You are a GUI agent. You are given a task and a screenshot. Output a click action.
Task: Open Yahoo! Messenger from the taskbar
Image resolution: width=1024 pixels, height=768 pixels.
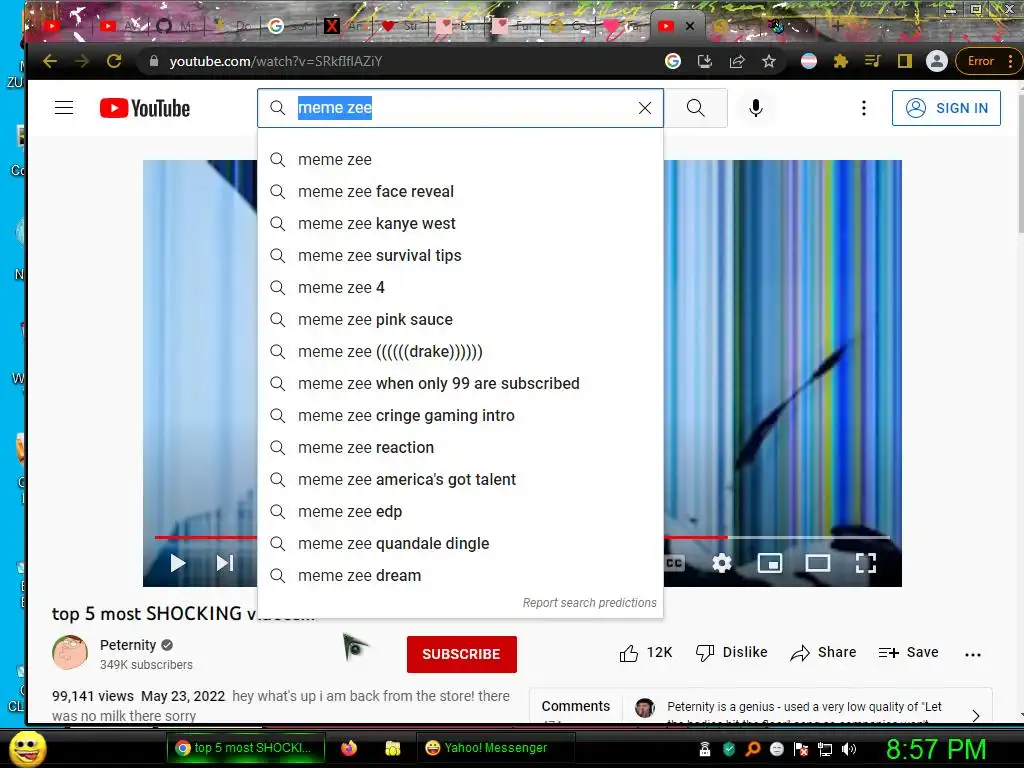[495, 748]
